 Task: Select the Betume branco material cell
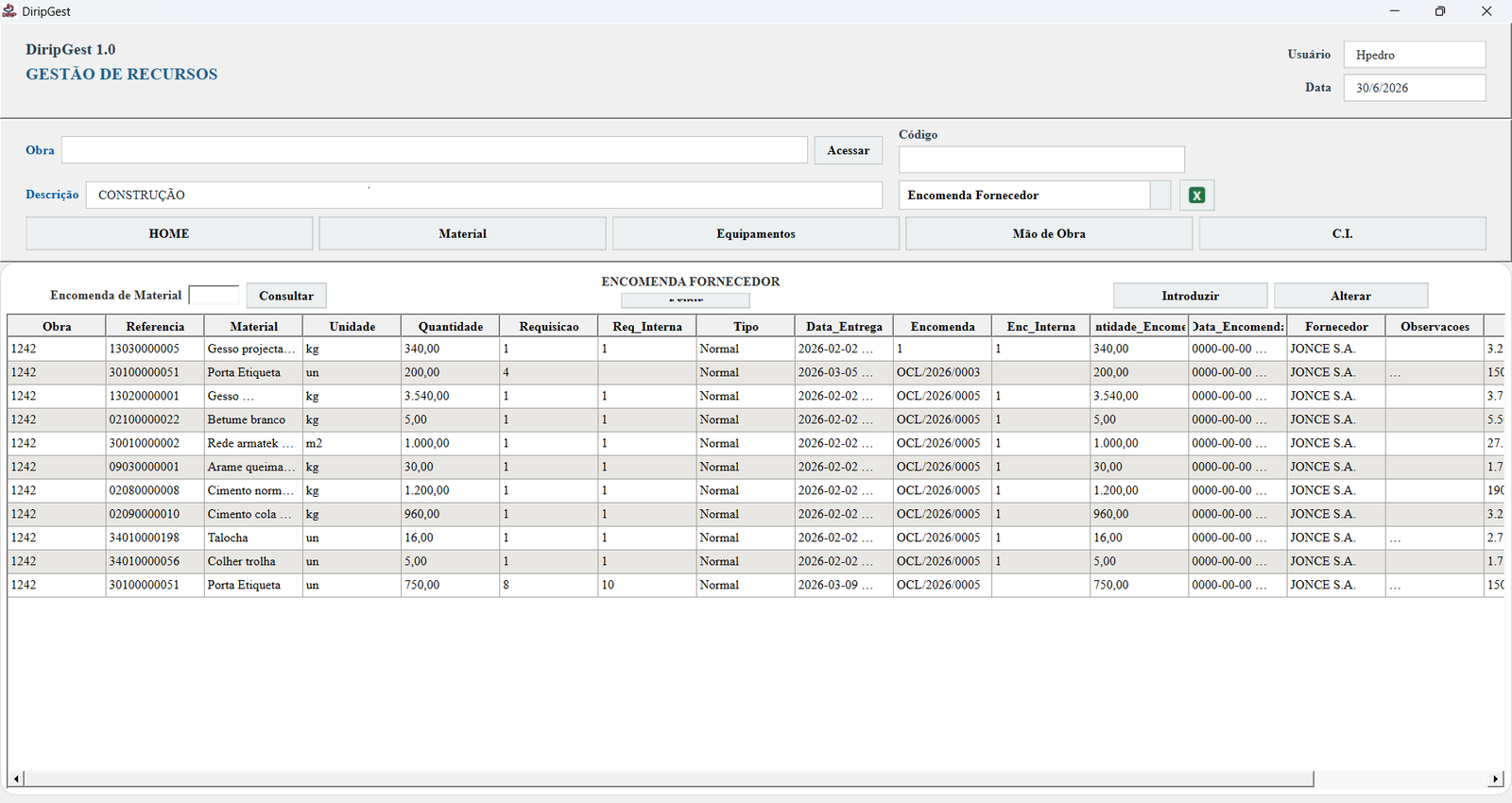tap(254, 419)
